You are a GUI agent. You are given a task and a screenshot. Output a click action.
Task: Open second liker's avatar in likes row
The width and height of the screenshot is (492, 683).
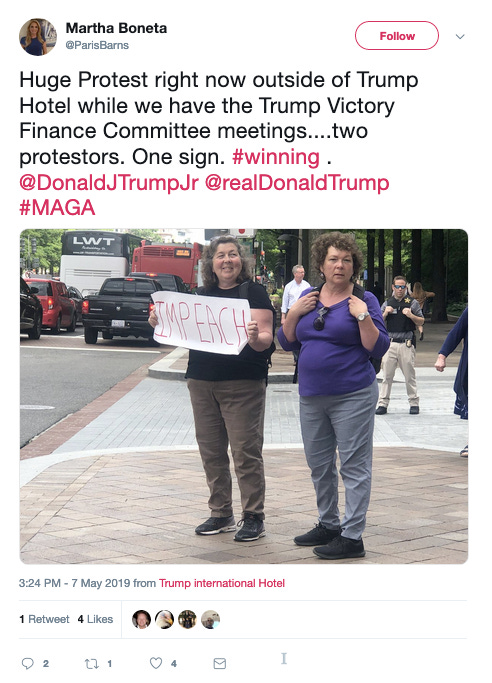coord(165,619)
